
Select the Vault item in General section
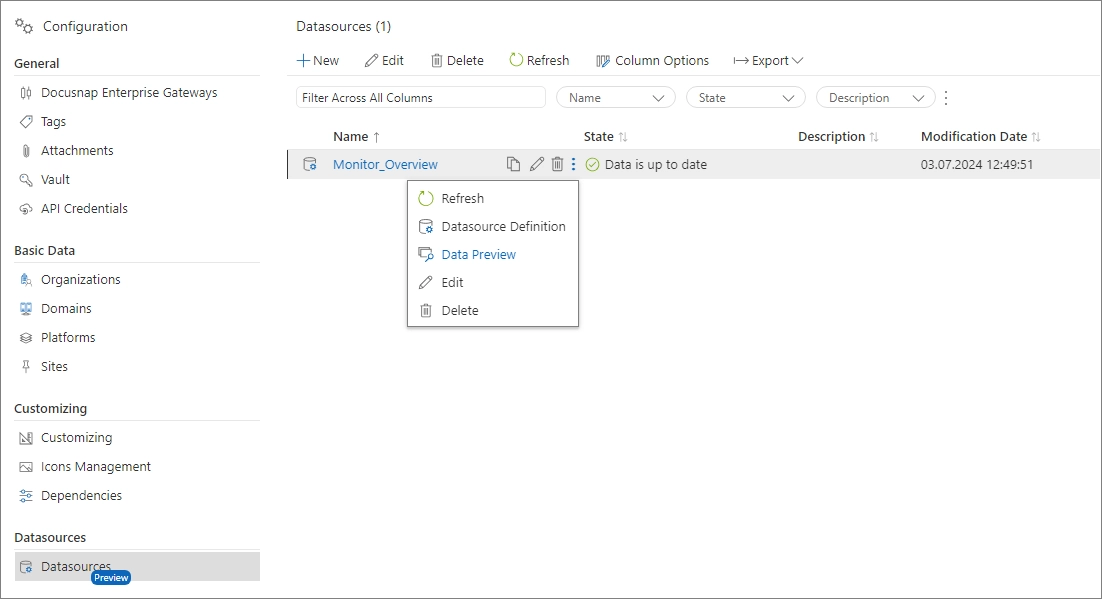(x=55, y=179)
